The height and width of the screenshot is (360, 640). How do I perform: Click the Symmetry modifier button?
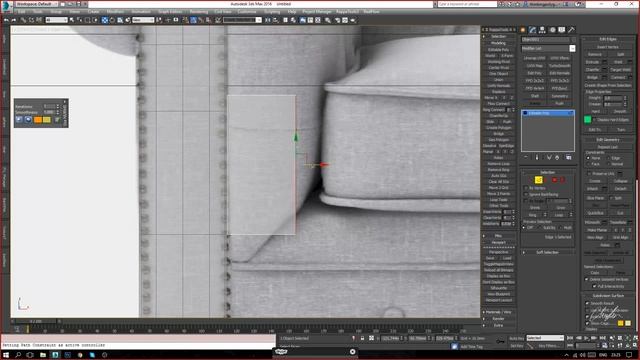[559, 96]
